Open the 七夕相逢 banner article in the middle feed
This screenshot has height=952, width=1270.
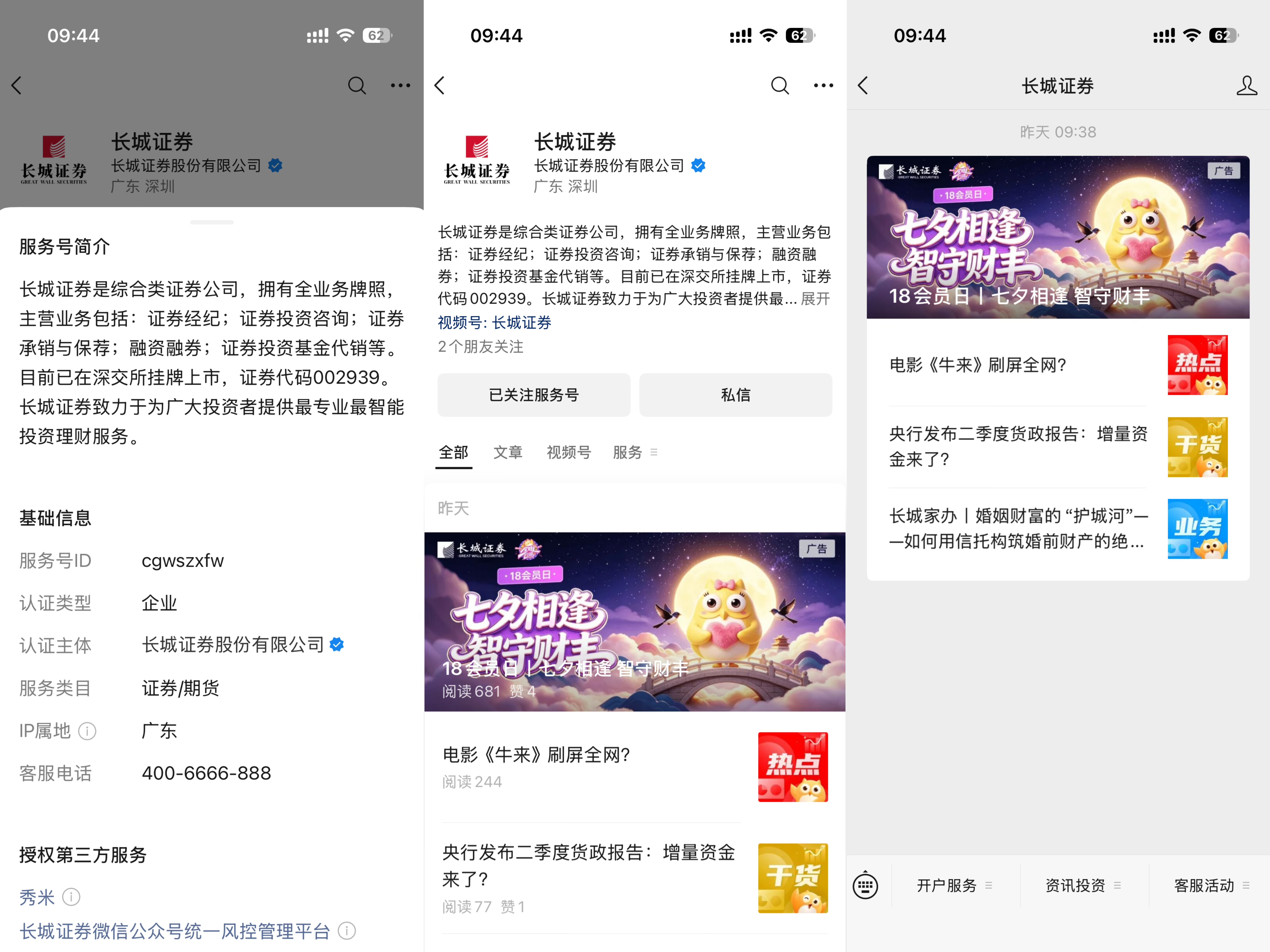[x=634, y=622]
